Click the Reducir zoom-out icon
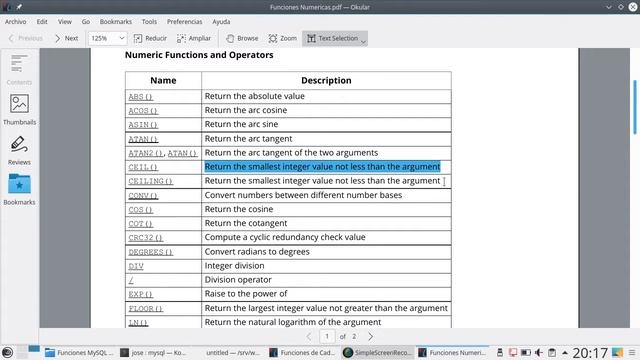 tap(138, 38)
